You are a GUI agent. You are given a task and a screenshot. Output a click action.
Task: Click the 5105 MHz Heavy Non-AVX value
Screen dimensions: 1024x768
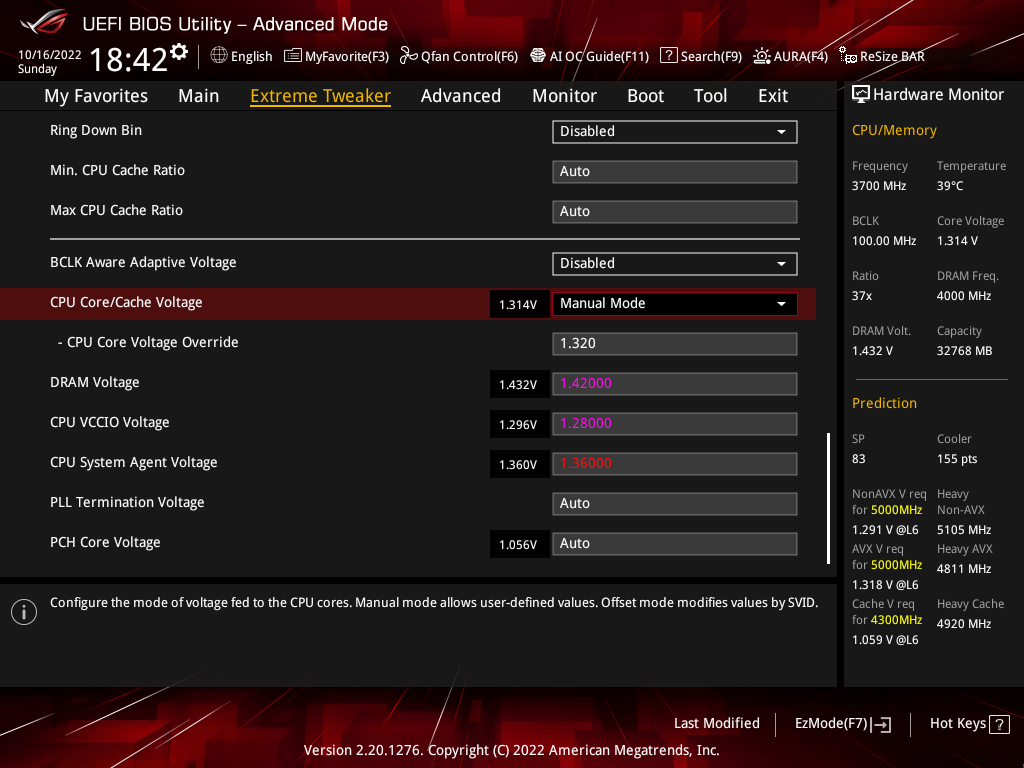[x=964, y=530]
